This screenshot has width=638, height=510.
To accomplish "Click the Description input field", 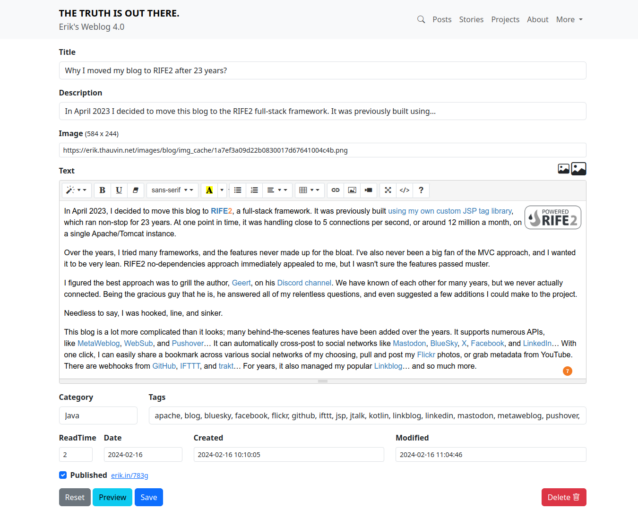I will (322, 111).
